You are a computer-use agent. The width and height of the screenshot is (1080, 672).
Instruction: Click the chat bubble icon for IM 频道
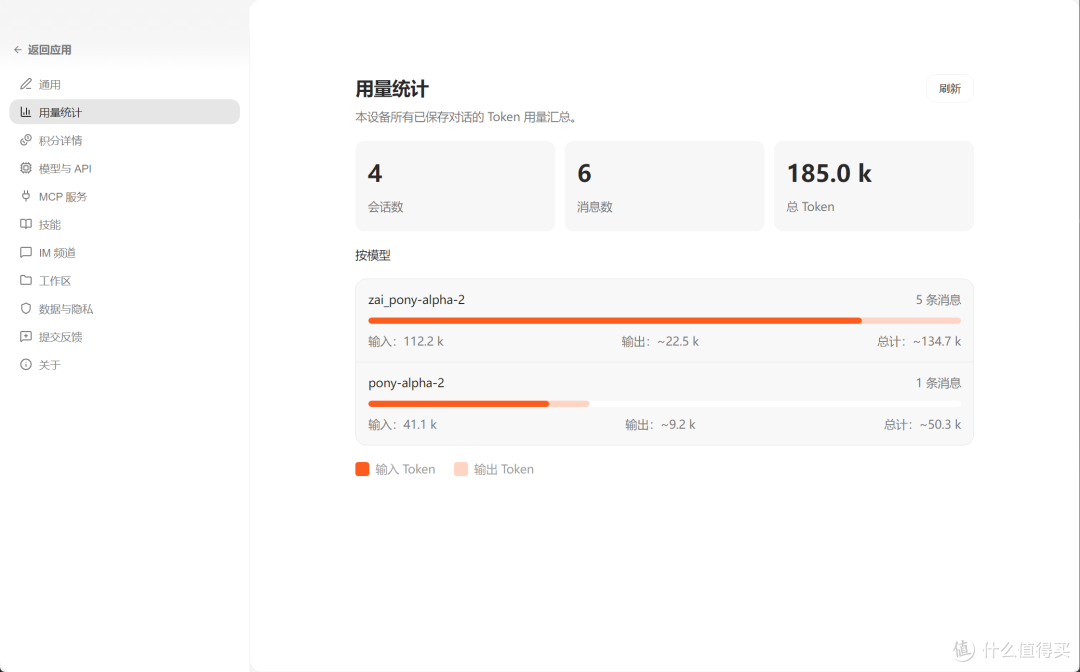tap(25, 253)
